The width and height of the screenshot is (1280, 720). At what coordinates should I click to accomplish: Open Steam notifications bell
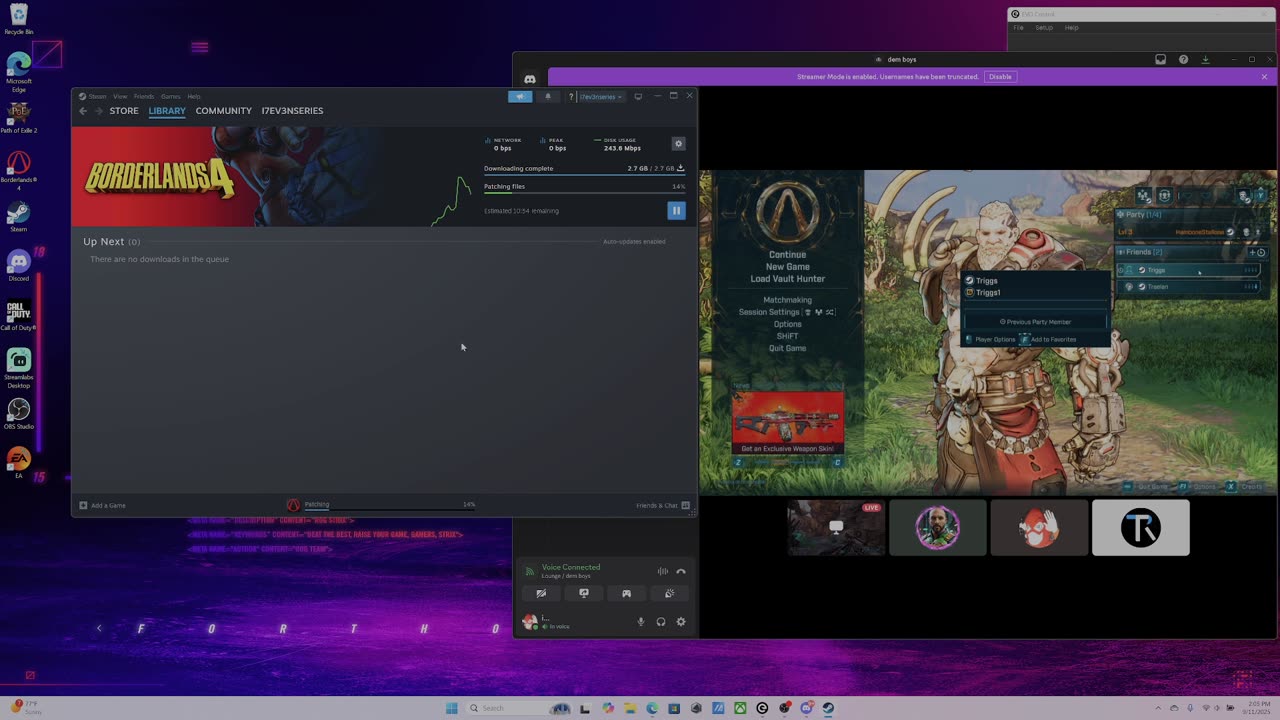pyautogui.click(x=547, y=97)
